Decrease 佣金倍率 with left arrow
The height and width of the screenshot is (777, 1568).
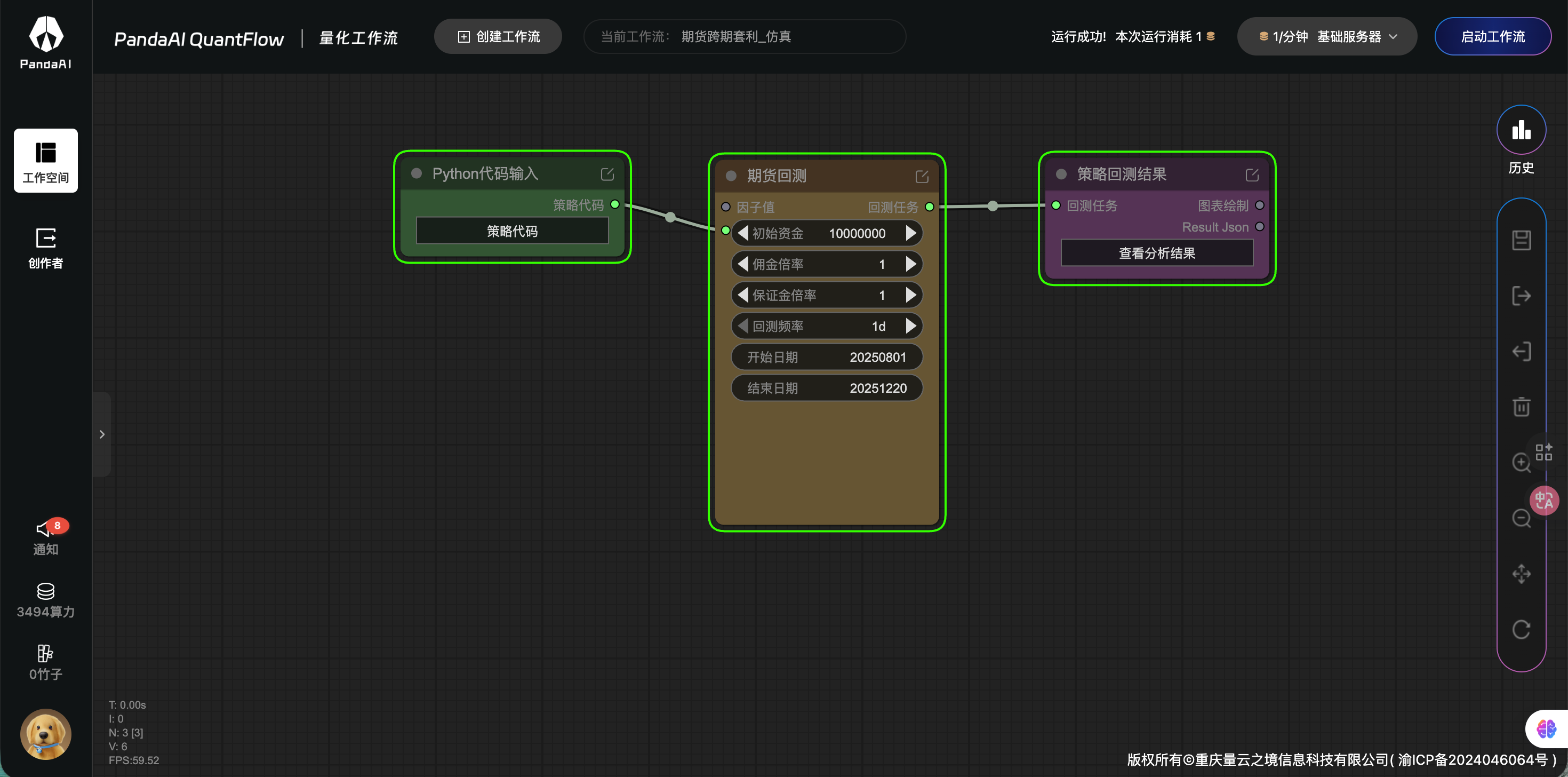[742, 264]
